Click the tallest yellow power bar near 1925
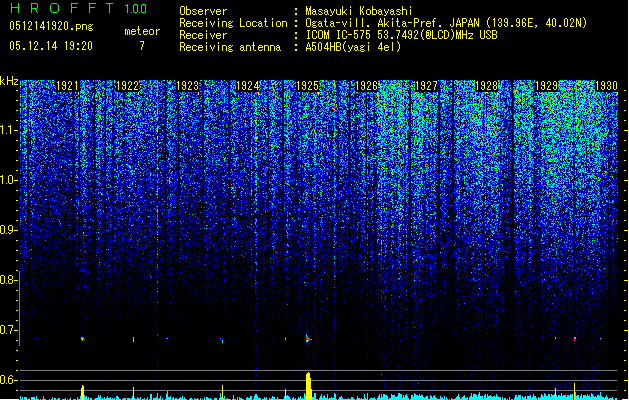The width and height of the screenshot is (629, 400). [x=308, y=386]
